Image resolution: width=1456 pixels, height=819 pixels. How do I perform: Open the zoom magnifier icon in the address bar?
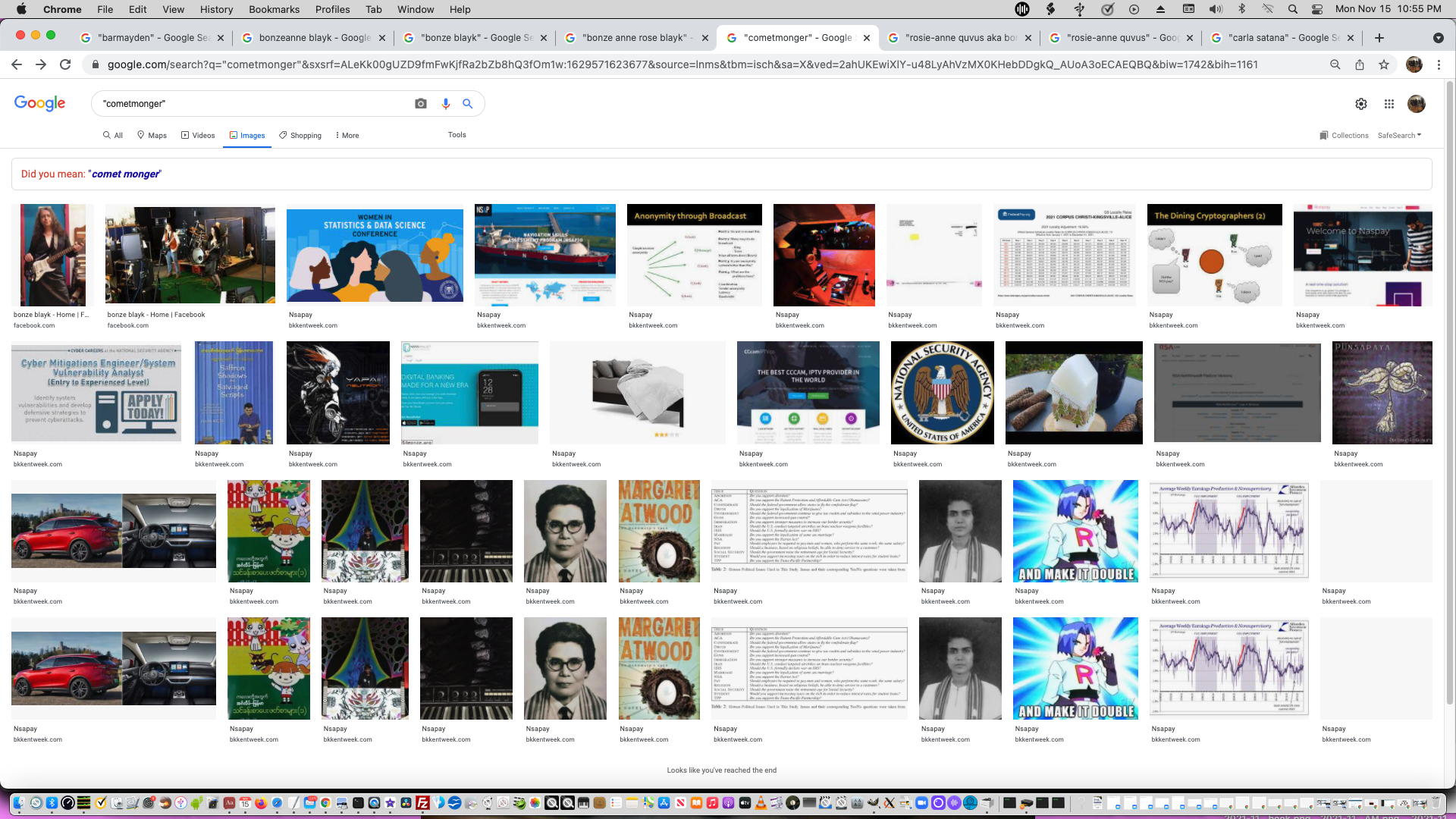pyautogui.click(x=1335, y=64)
